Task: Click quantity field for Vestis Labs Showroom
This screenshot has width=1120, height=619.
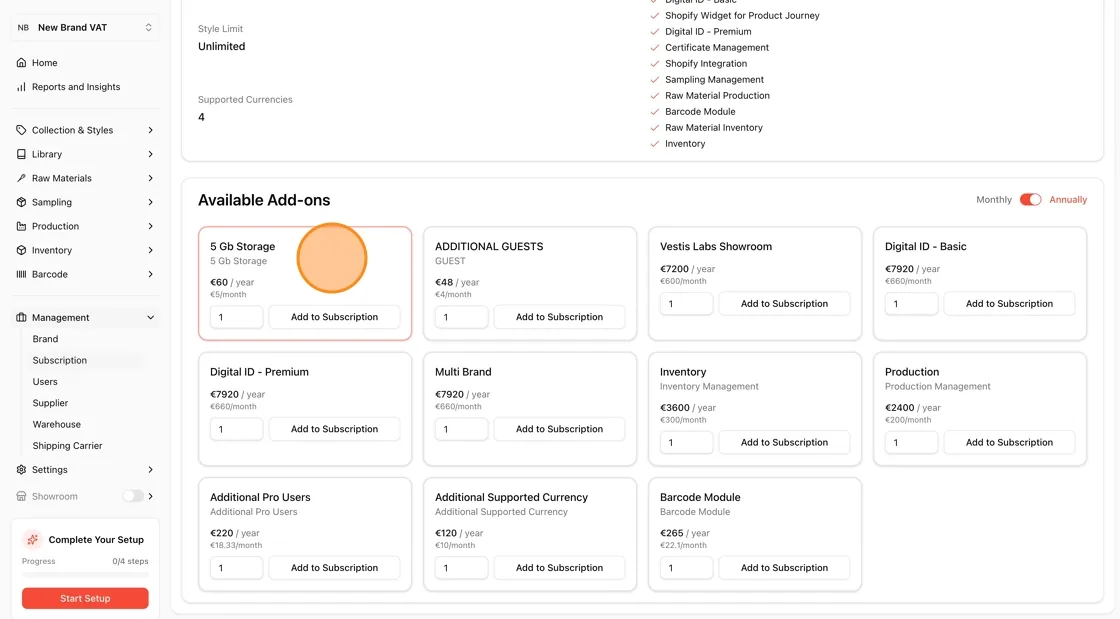Action: (686, 303)
